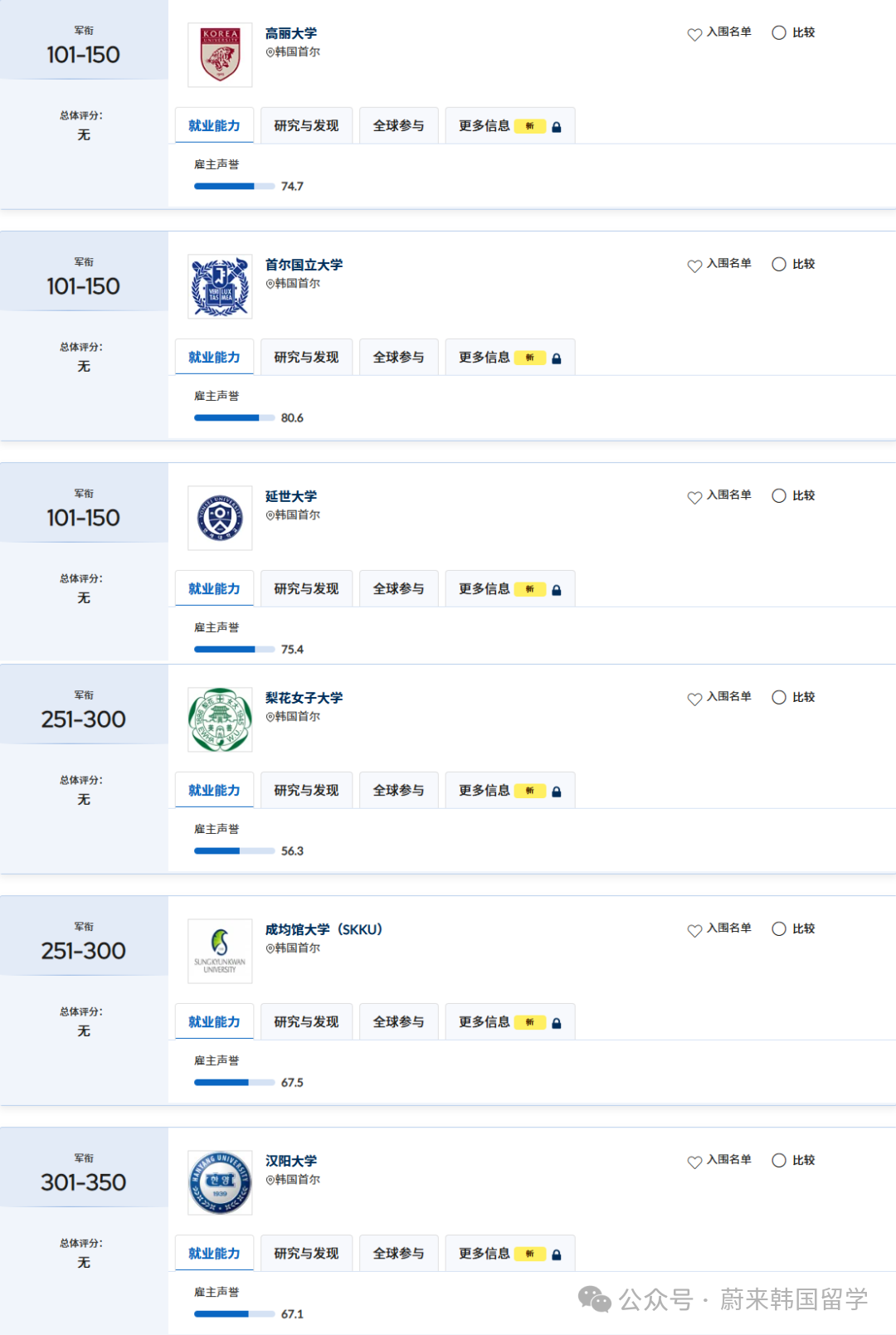Click the 成均馆大学 heart shortlist icon

694,930
